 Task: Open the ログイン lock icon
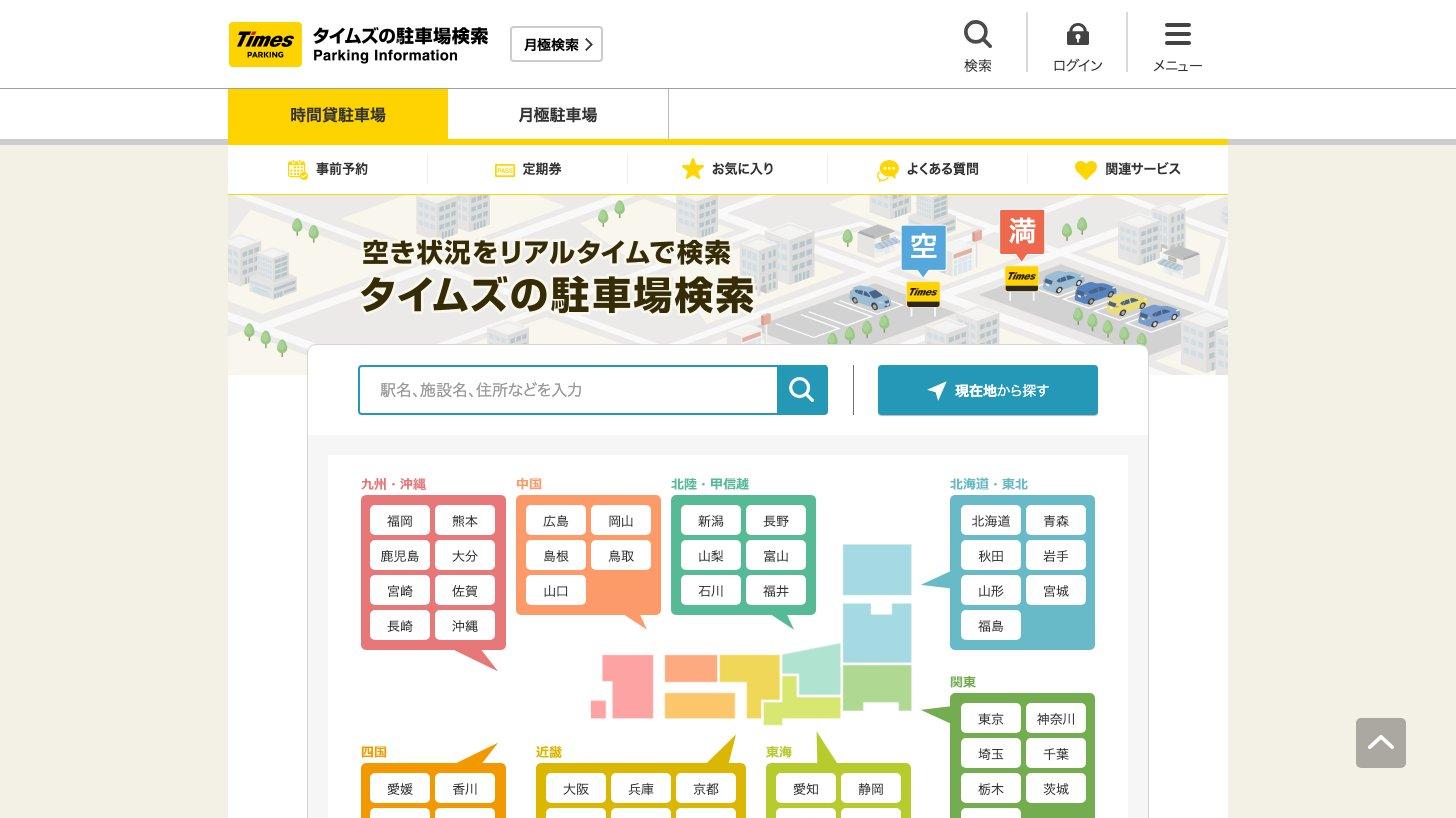1077,46
